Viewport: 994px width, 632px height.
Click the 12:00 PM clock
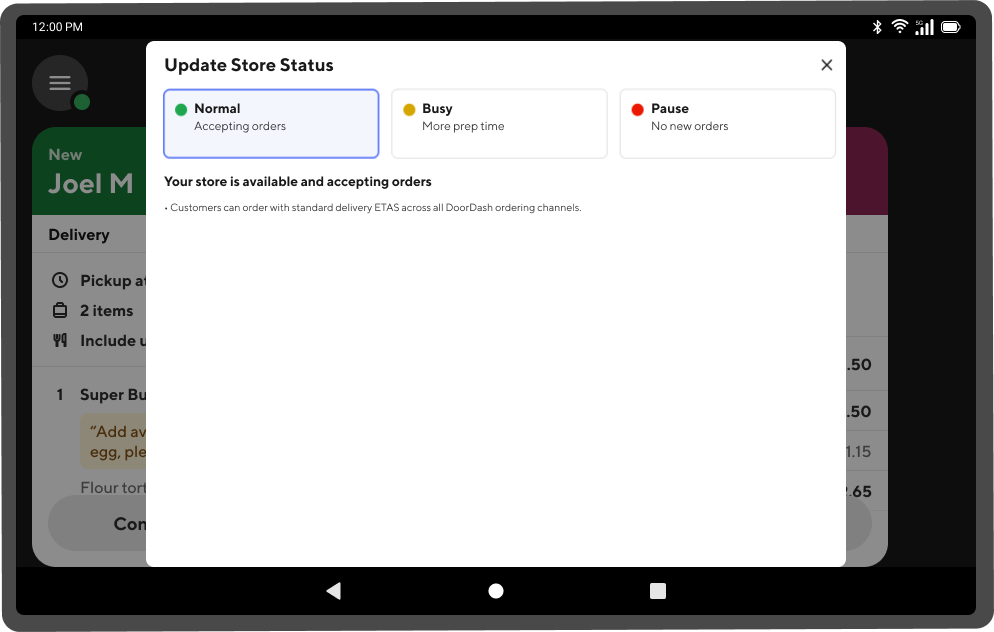(x=57, y=27)
